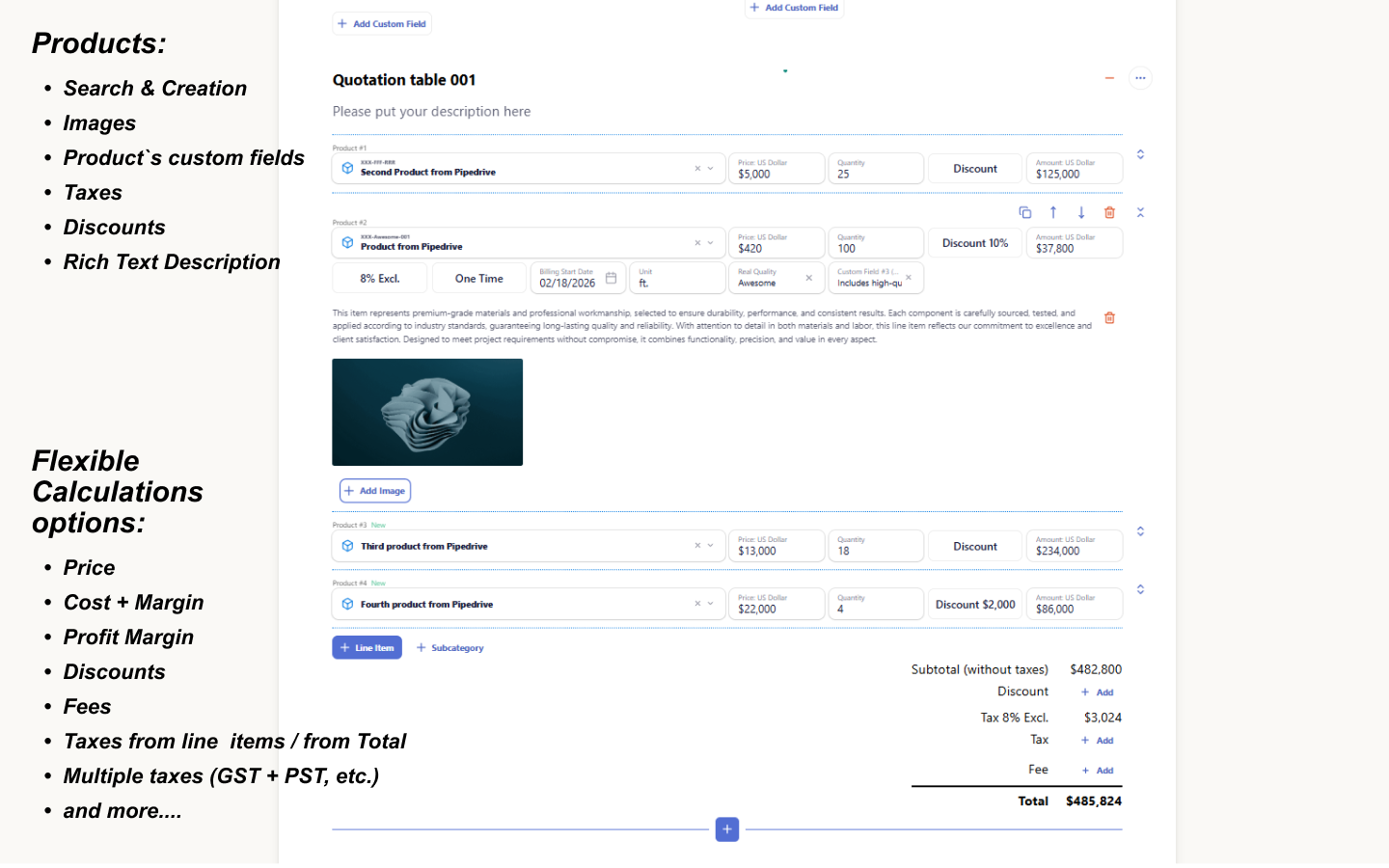Move Product #2 up with the arrow icon

click(x=1052, y=212)
